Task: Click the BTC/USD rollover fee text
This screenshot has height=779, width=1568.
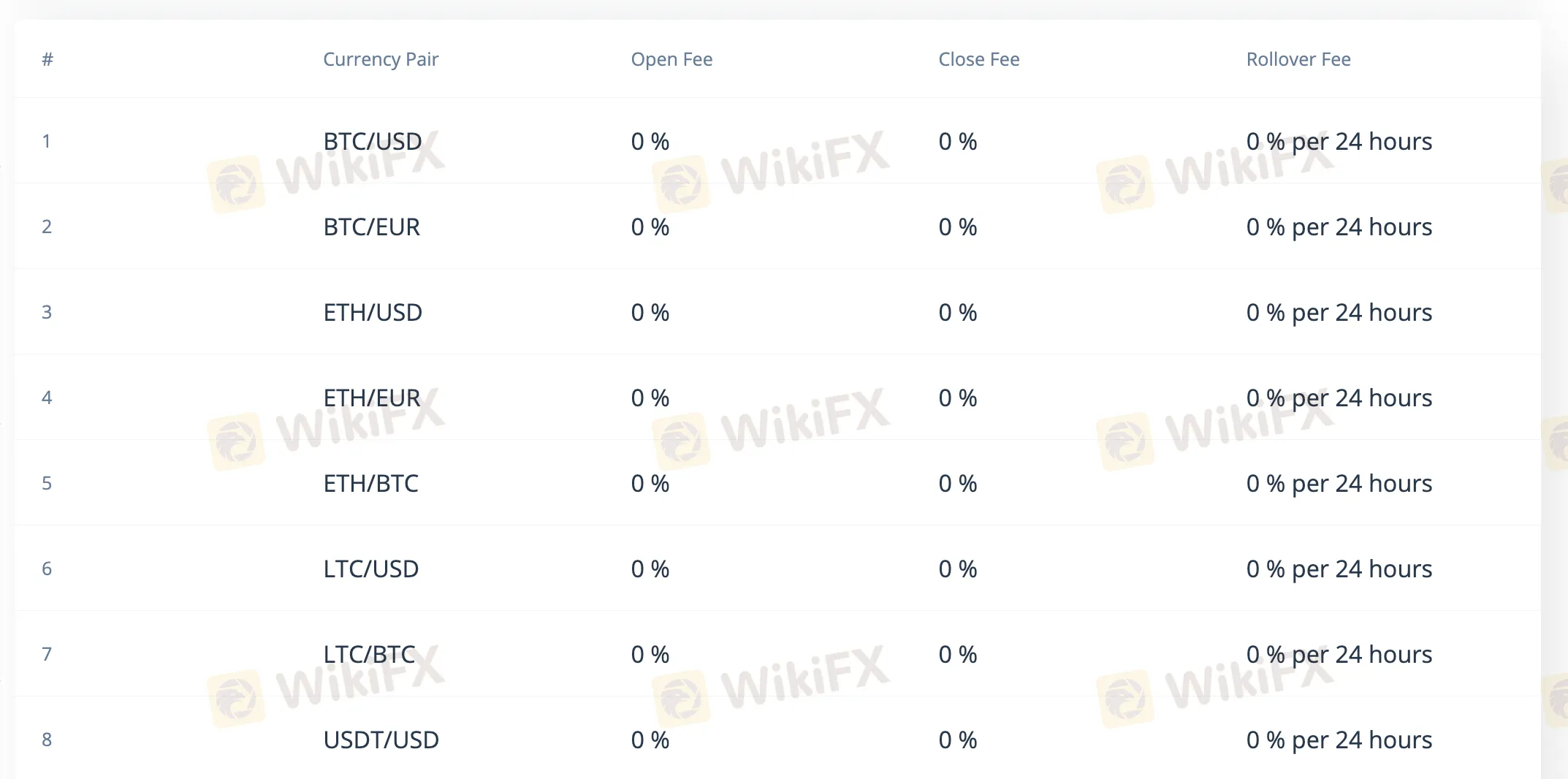Action: click(x=1339, y=141)
